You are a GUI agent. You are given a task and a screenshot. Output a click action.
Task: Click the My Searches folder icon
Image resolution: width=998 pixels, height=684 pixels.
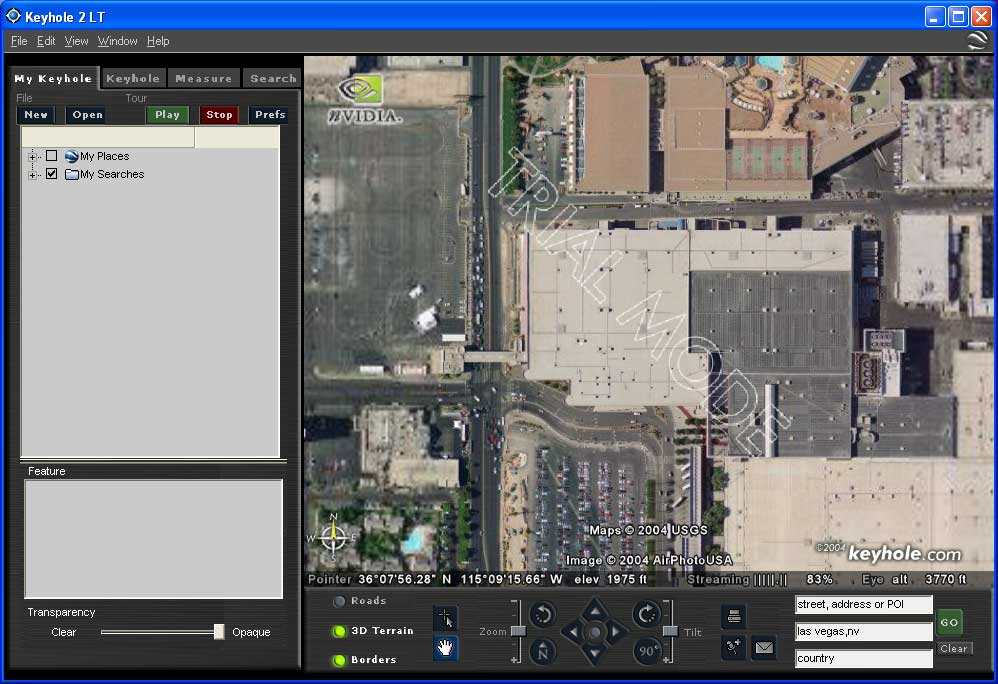[x=71, y=174]
